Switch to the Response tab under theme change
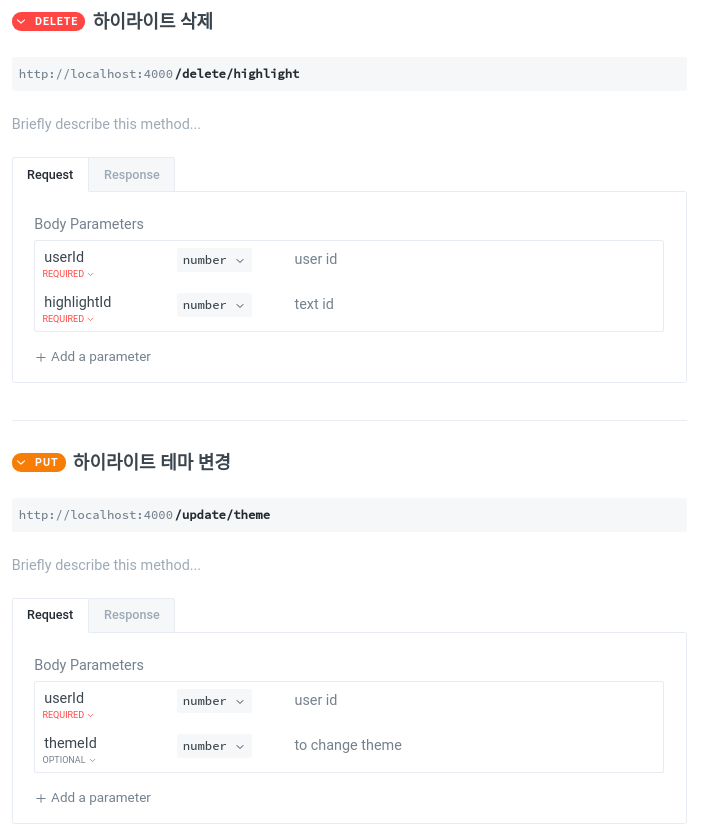The image size is (708, 835). pyautogui.click(x=131, y=615)
